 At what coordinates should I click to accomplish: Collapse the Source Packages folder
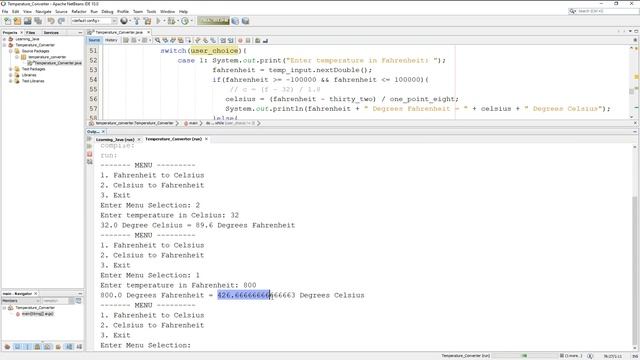coord(11,51)
